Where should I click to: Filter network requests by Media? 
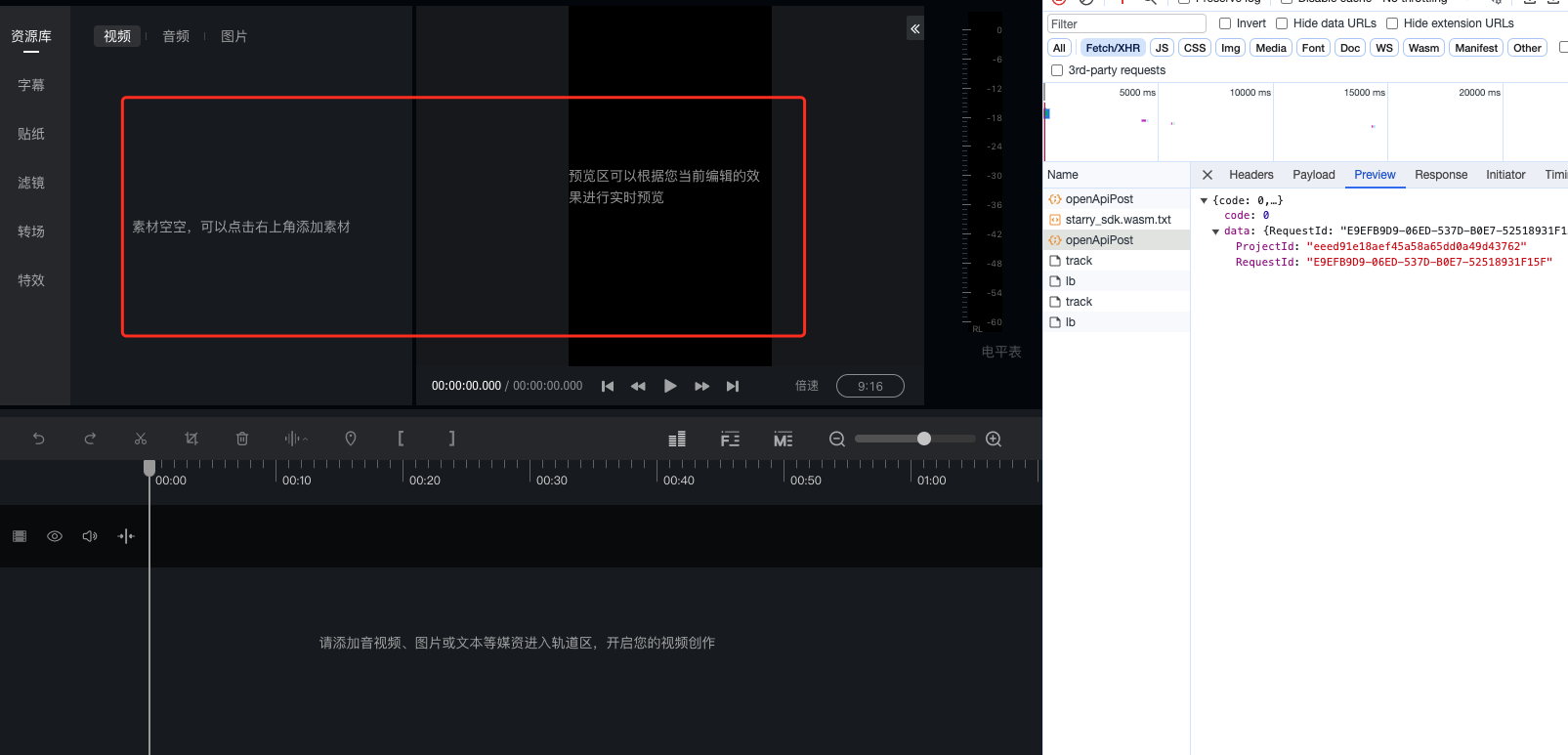pos(1271,48)
